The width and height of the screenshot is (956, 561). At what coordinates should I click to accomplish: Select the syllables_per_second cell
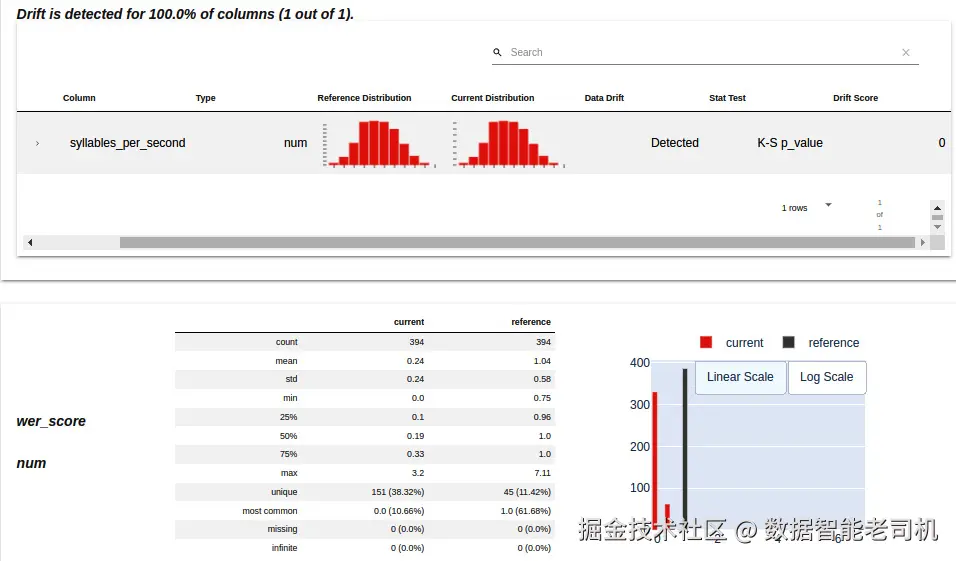tap(127, 143)
